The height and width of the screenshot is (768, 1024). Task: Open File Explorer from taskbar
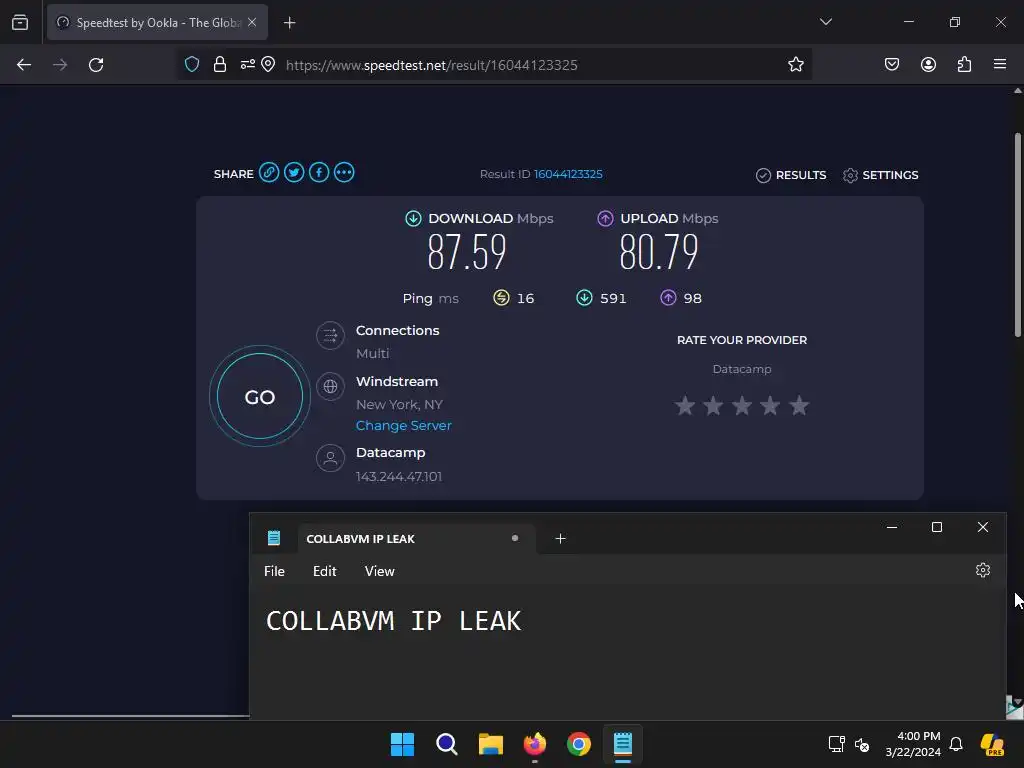point(490,744)
